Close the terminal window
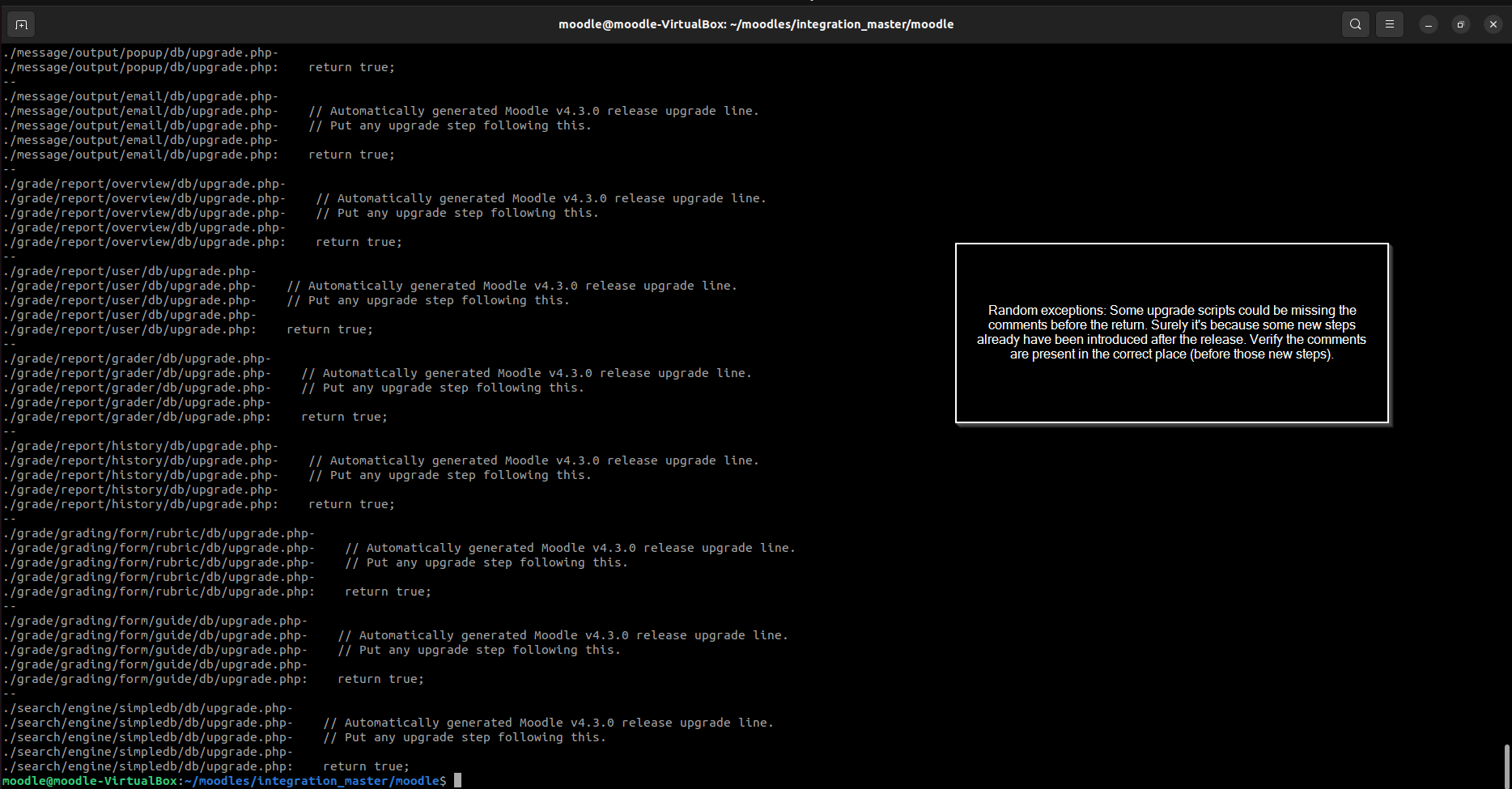Image resolution: width=1512 pixels, height=789 pixels. tap(1493, 24)
